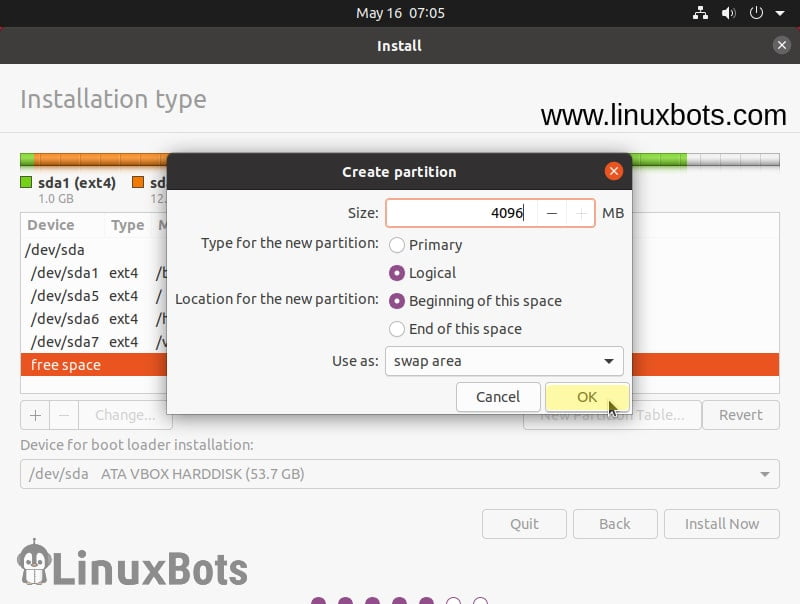Close the Create partition dialog via red X
This screenshot has width=800, height=604.
point(613,170)
